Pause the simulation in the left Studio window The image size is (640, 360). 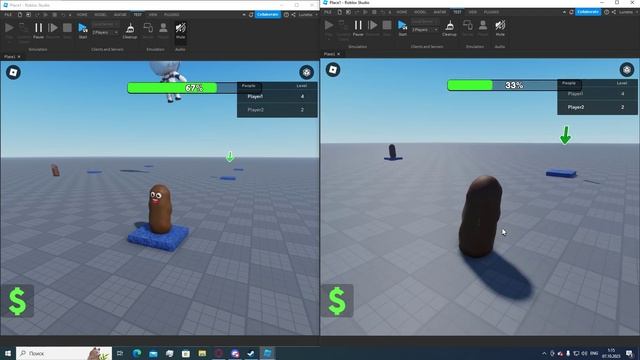pos(38,30)
